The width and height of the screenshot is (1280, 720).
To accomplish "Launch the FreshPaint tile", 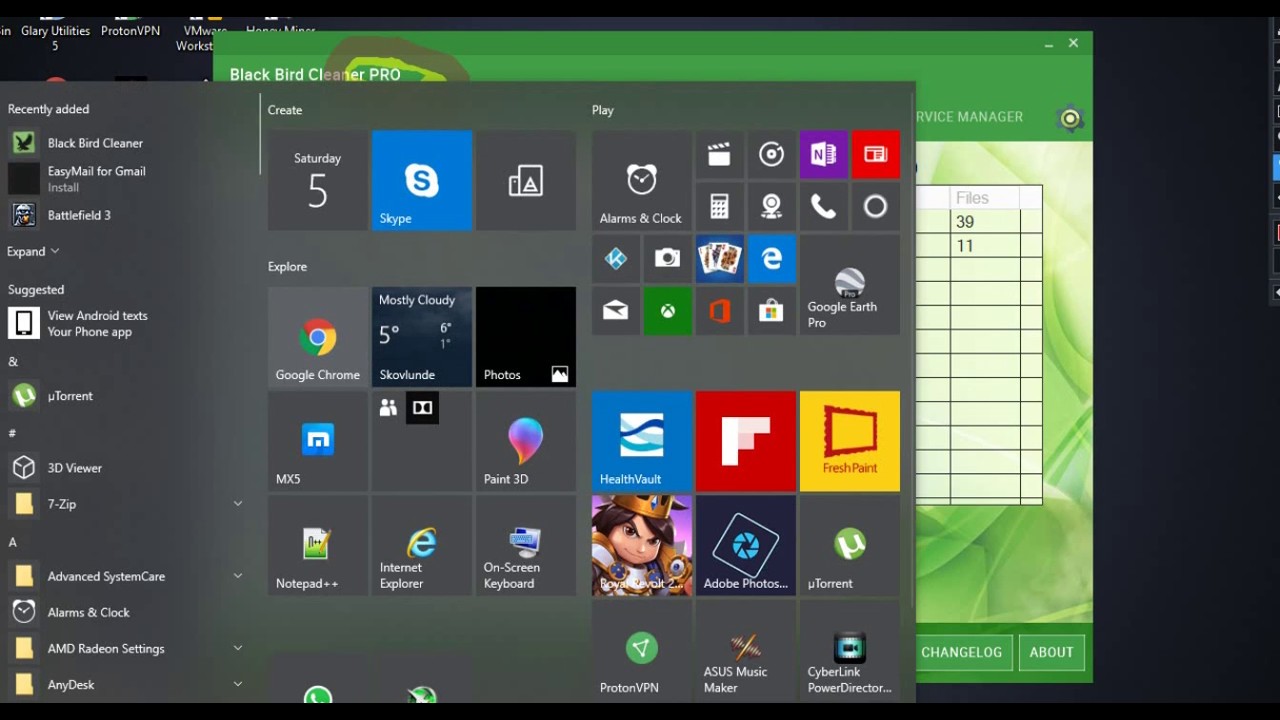I will (x=849, y=441).
